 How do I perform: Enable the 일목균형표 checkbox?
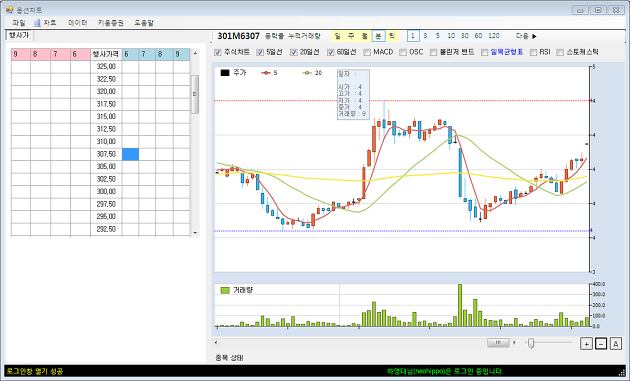[x=485, y=52]
